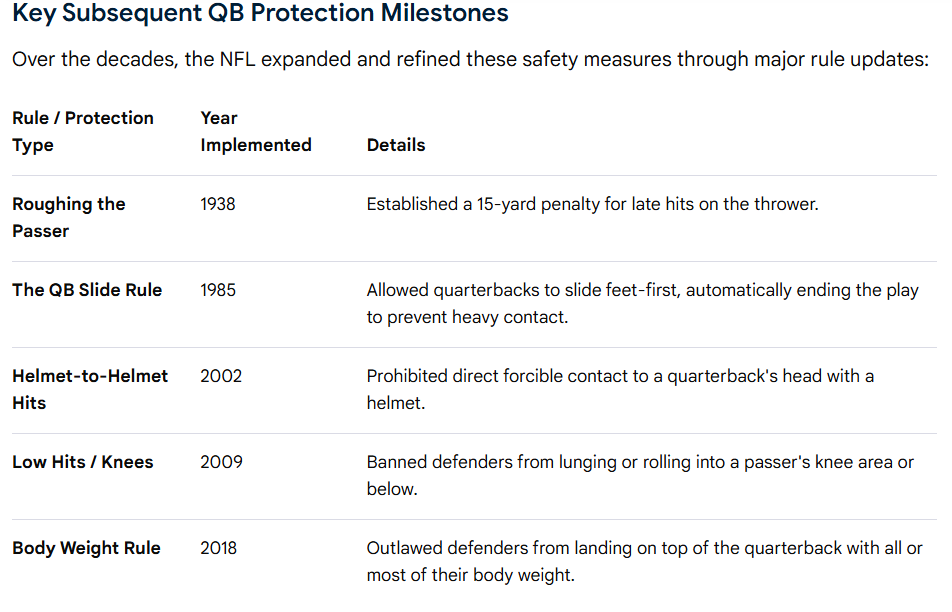The image size is (952, 612).
Task: Click the 'Prohibited direct forcible contact' details text
Action: point(620,389)
